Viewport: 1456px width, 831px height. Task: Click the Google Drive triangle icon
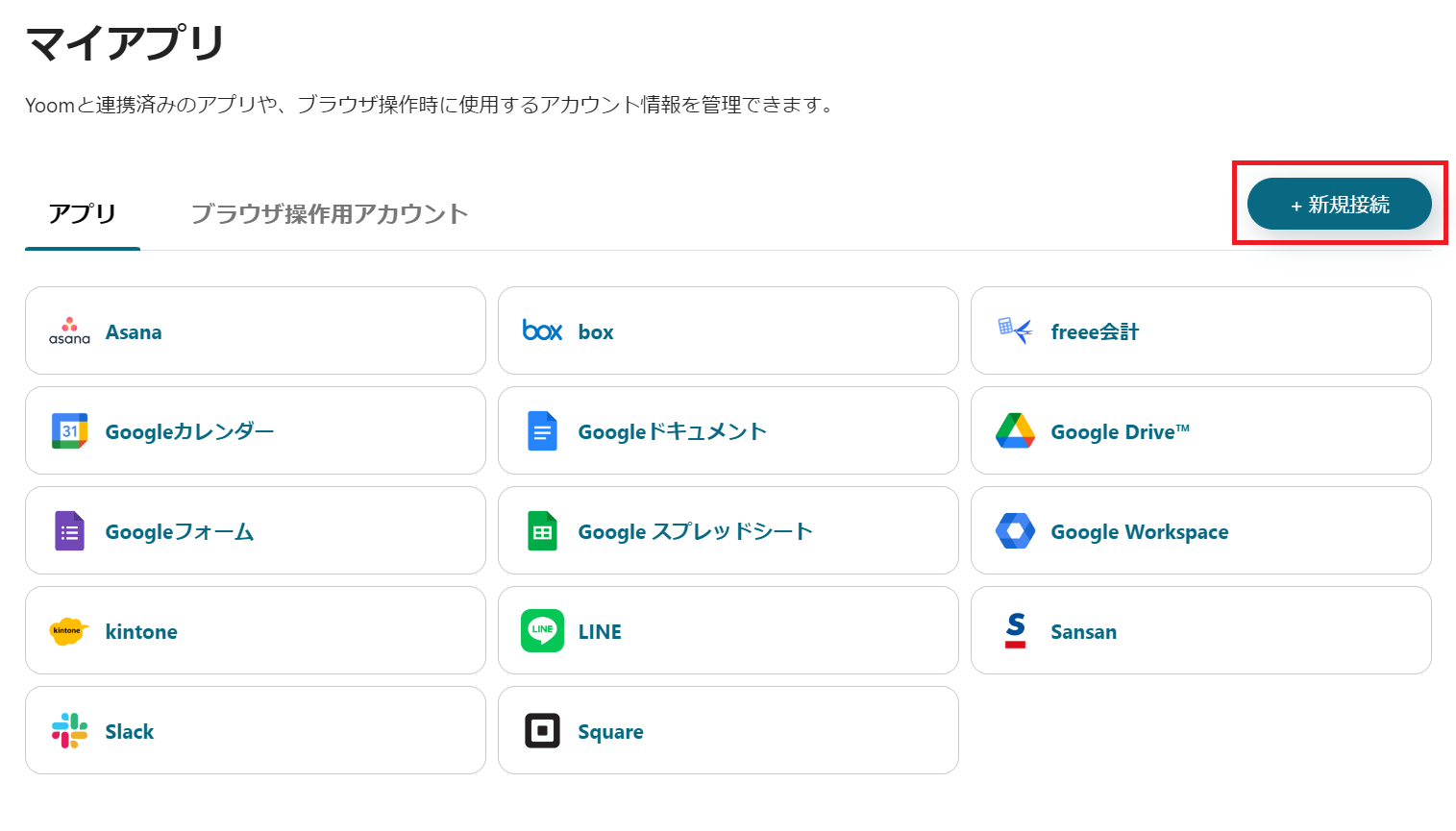pos(1015,431)
